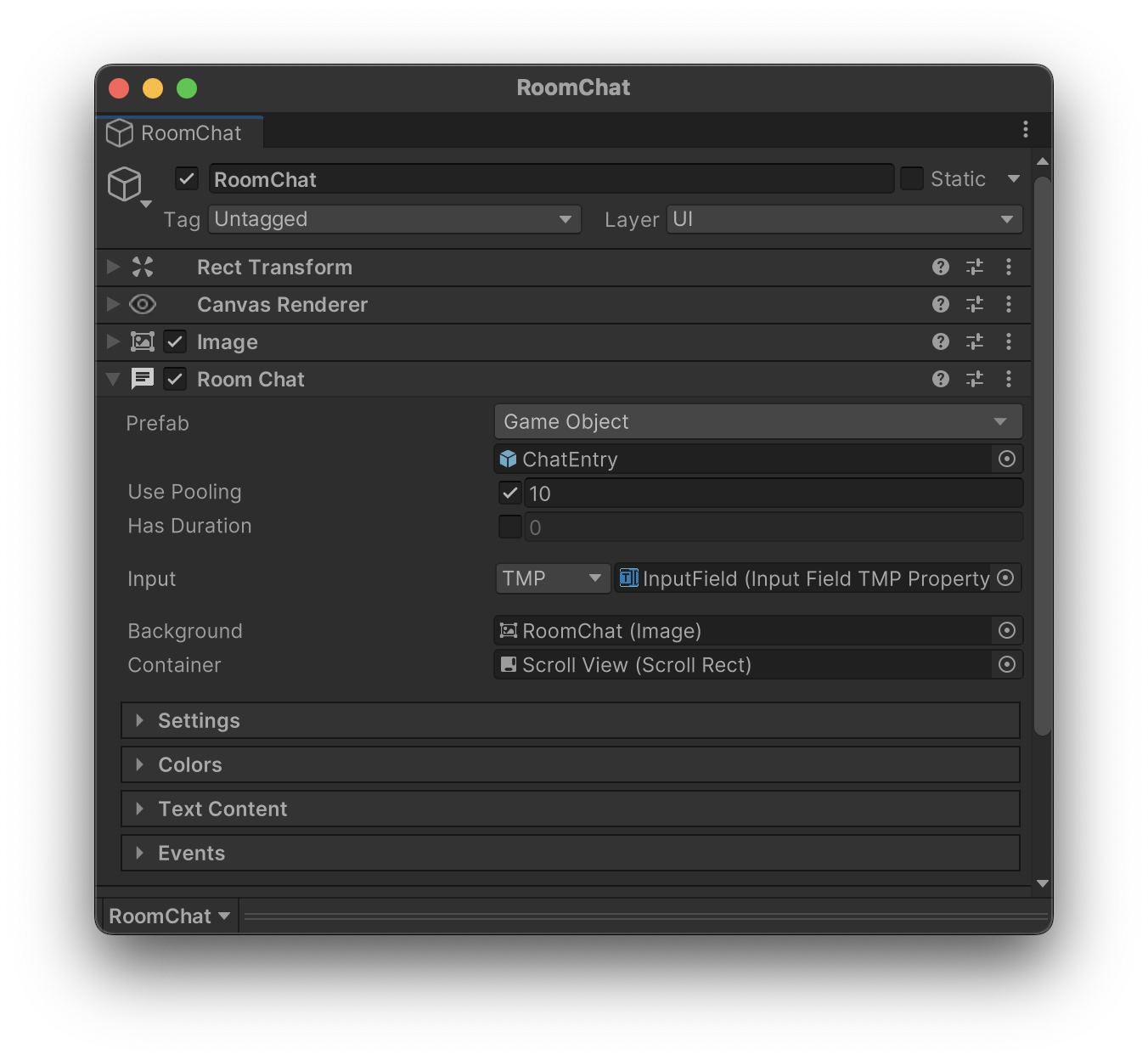Image resolution: width=1148 pixels, height=1060 pixels.
Task: Disable the Image component checkbox
Action: (175, 342)
